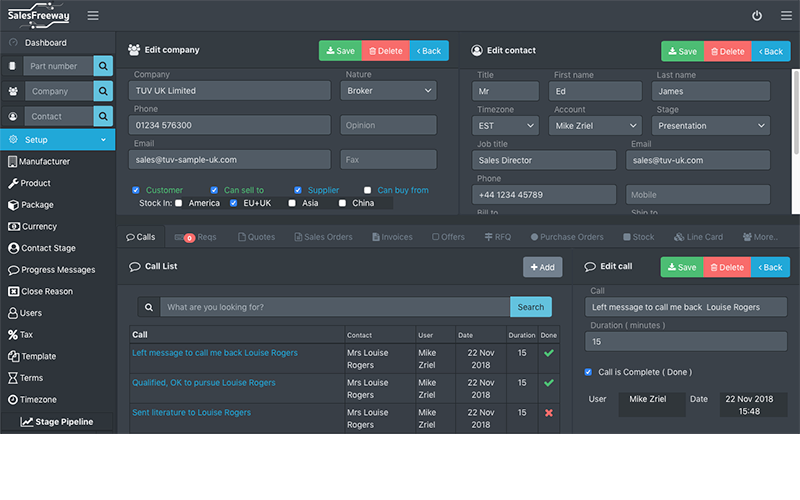Open the Purchase Orders tab

(567, 237)
